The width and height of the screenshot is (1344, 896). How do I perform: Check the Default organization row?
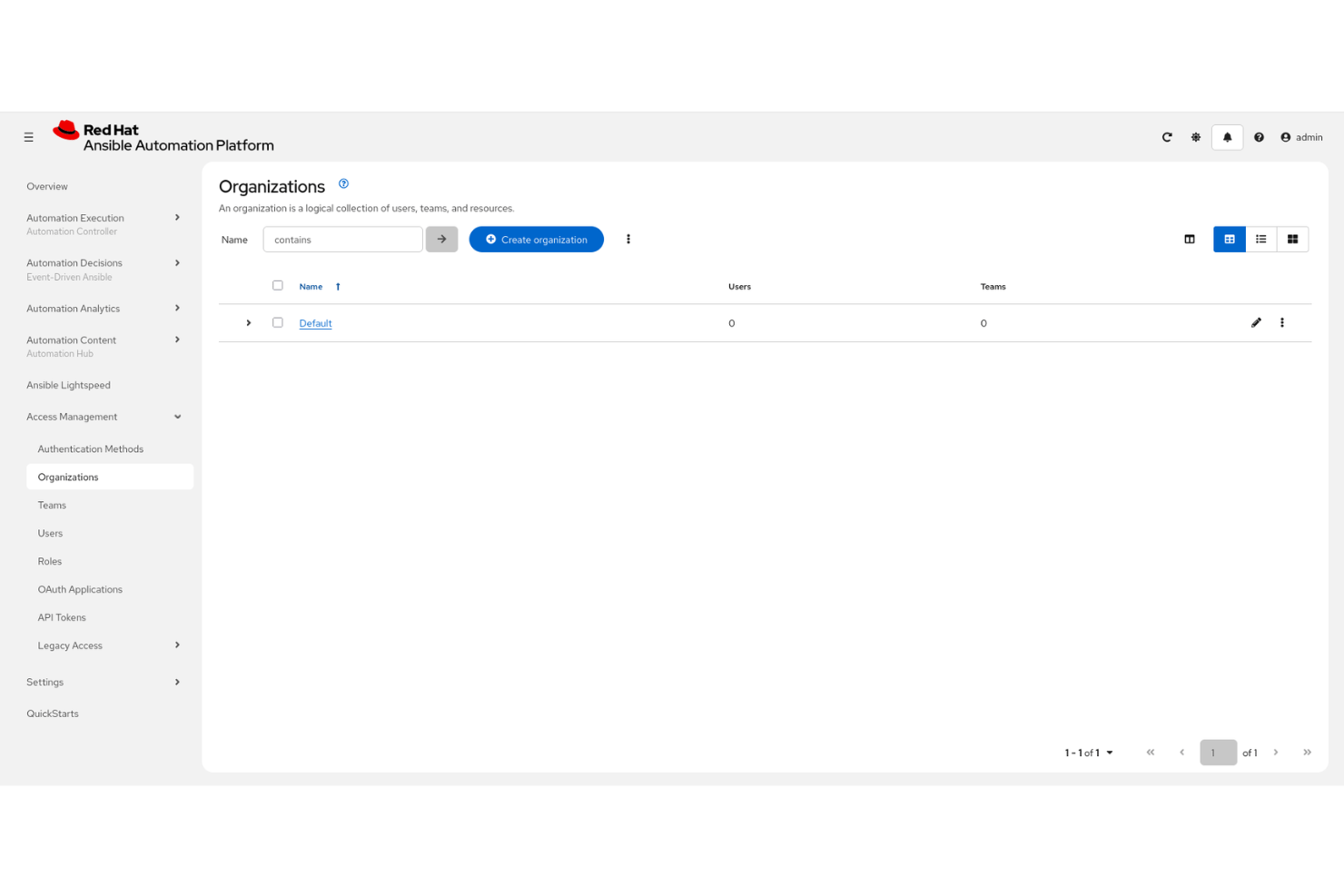tap(278, 322)
